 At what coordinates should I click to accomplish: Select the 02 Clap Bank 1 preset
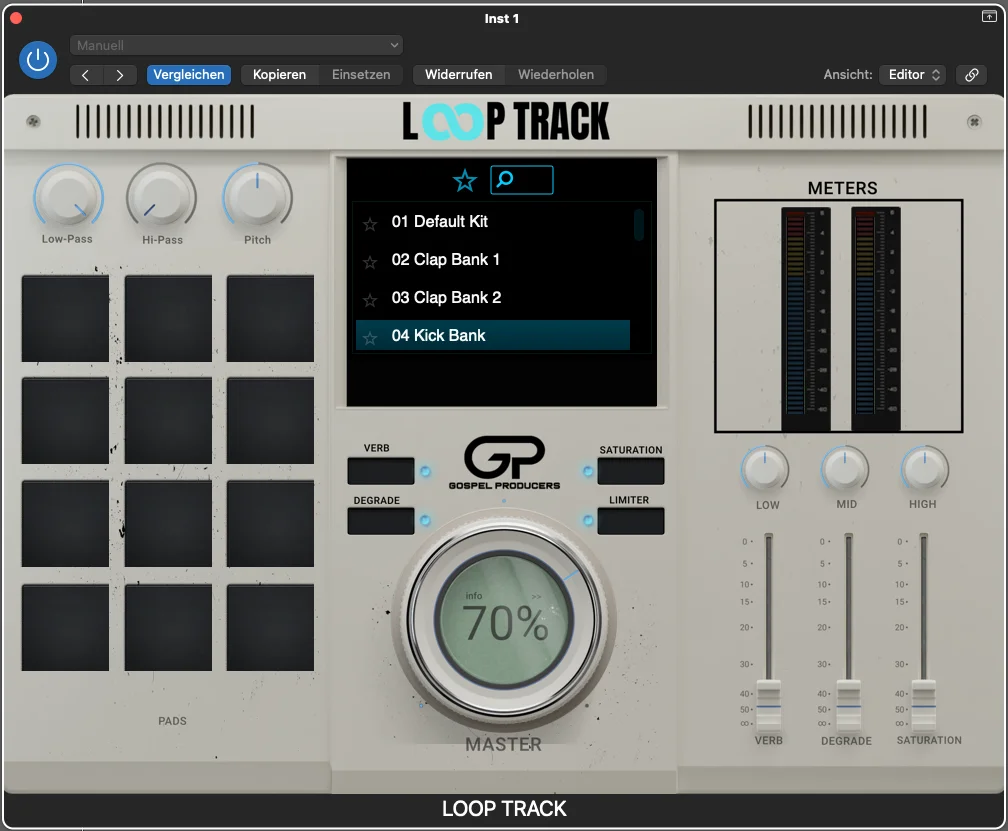pyautogui.click(x=492, y=260)
